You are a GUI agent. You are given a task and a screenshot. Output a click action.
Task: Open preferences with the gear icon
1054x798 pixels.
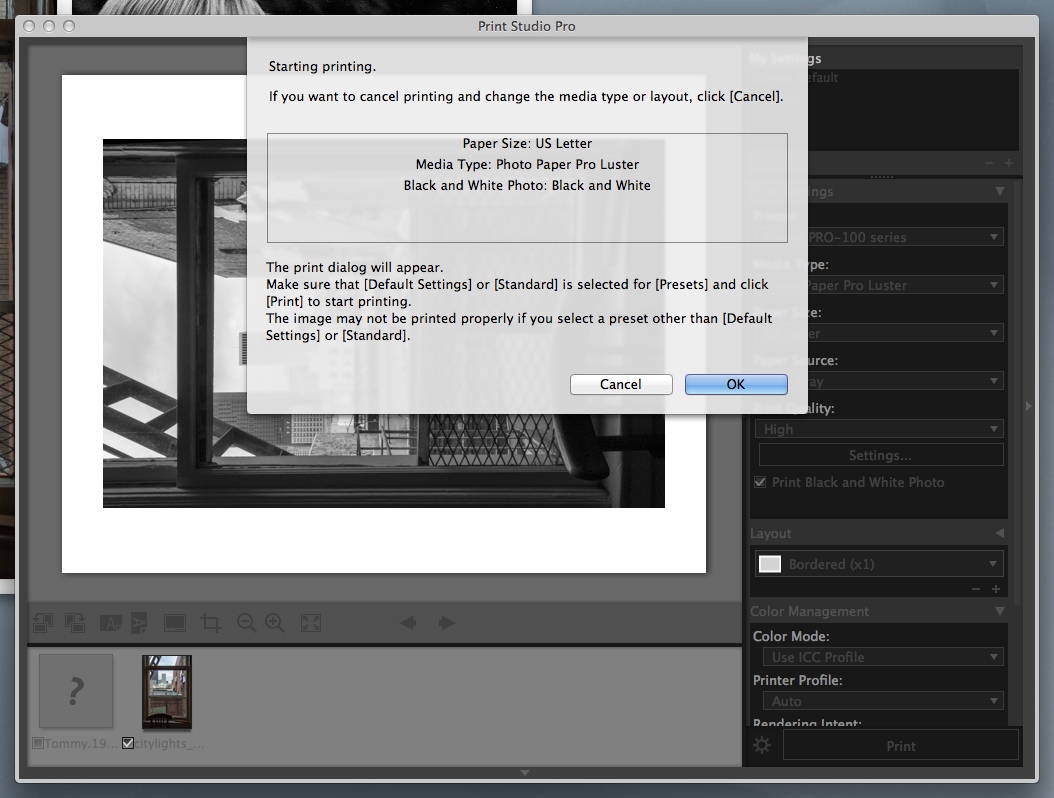[x=763, y=745]
